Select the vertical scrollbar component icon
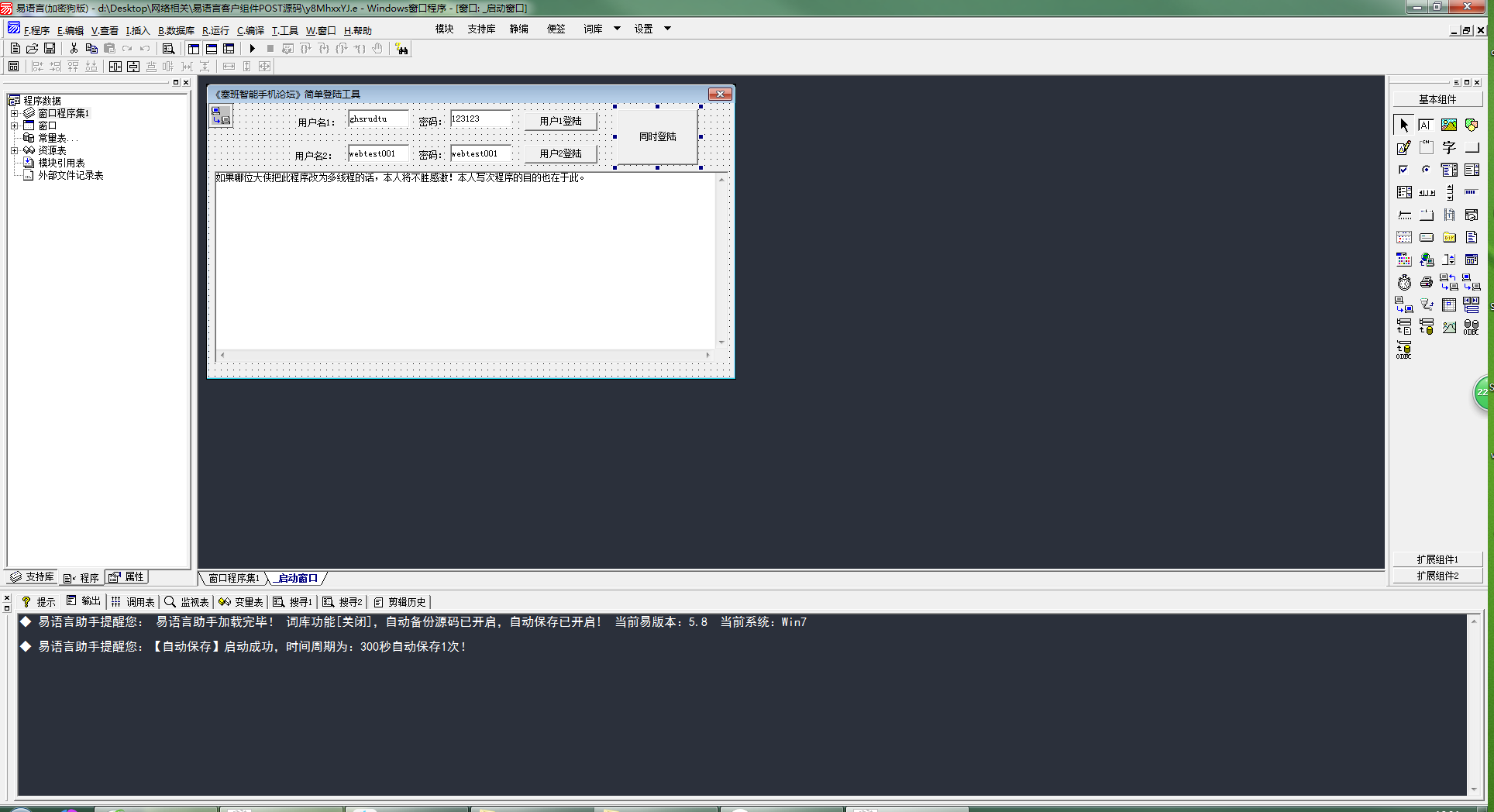The width and height of the screenshot is (1494, 812). tap(1448, 192)
